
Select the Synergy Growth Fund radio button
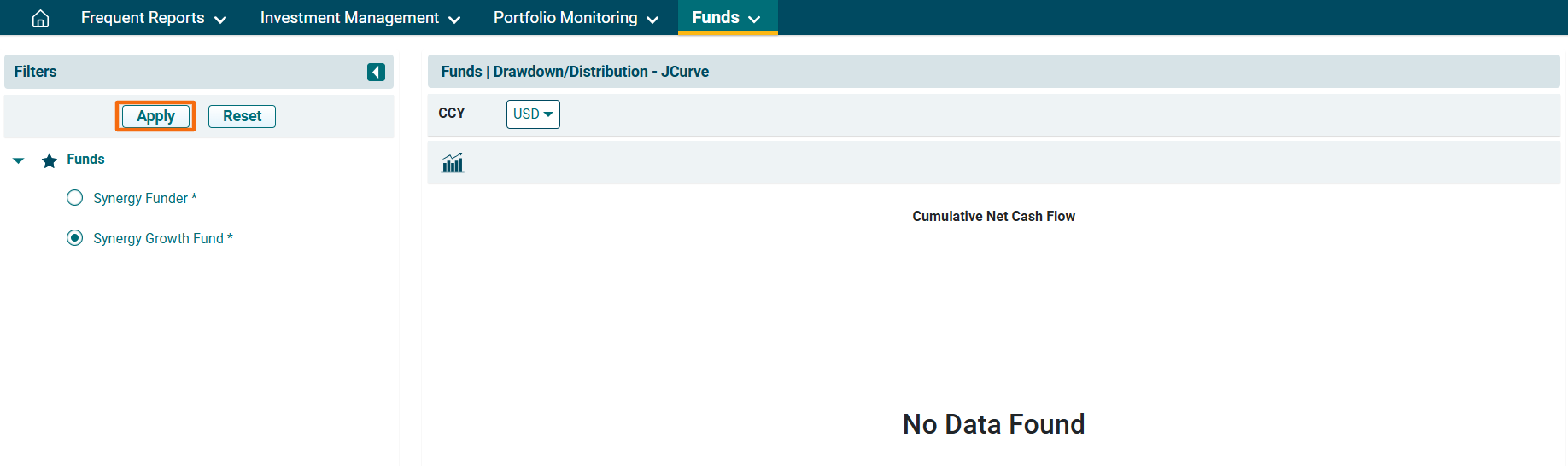(x=75, y=238)
